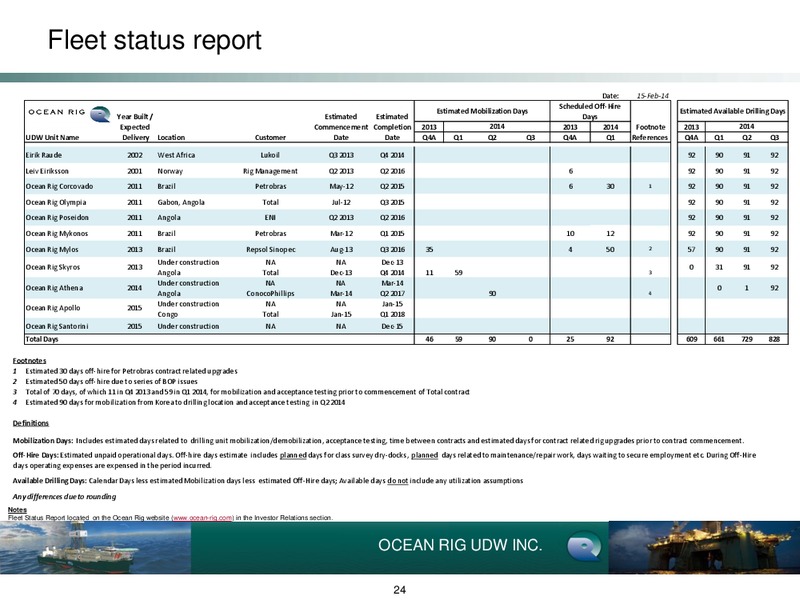This screenshot has height=600, width=800.
Task: Click 'Any differences due to rounding' note
Action: coord(64,496)
